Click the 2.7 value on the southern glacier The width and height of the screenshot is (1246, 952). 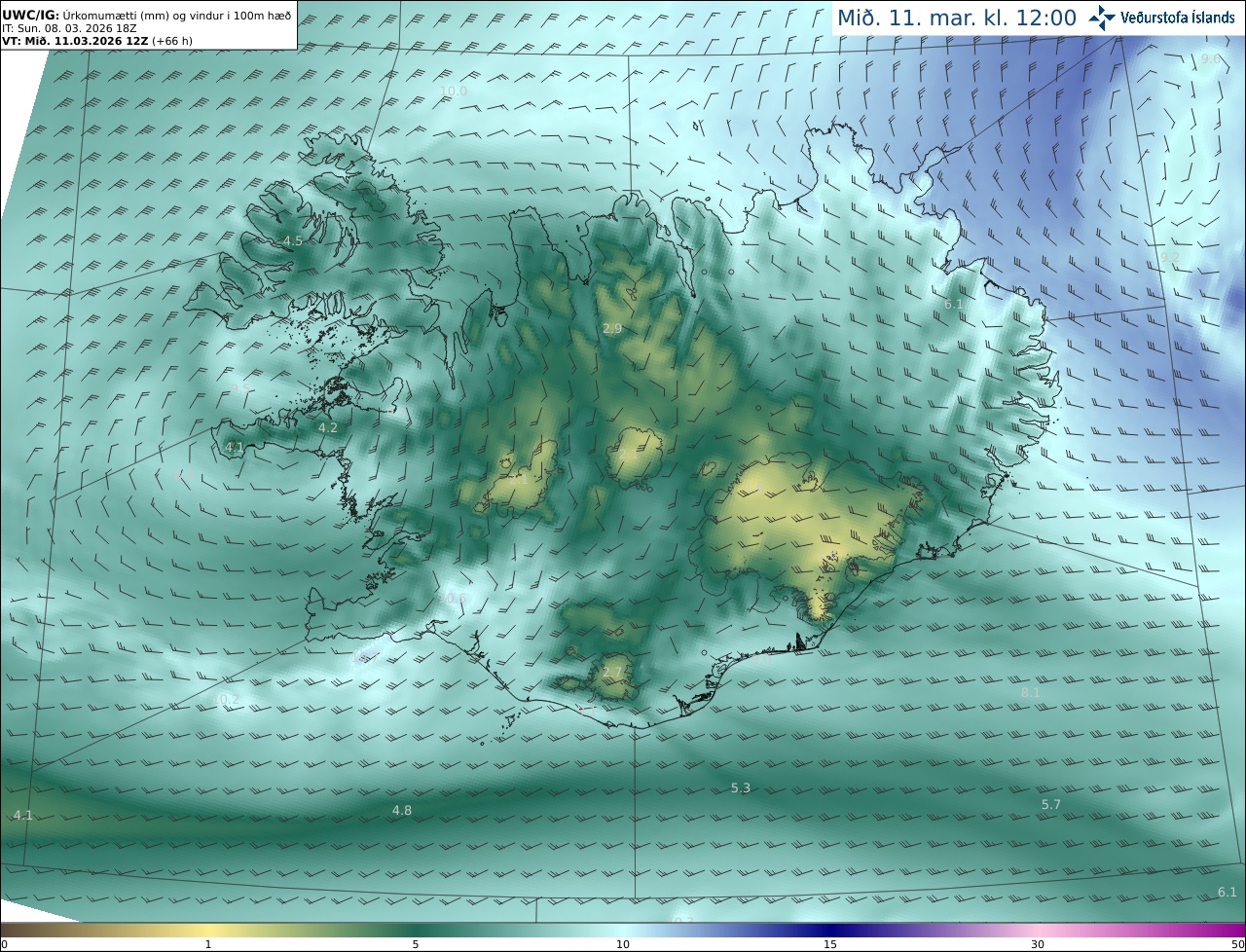coord(612,672)
